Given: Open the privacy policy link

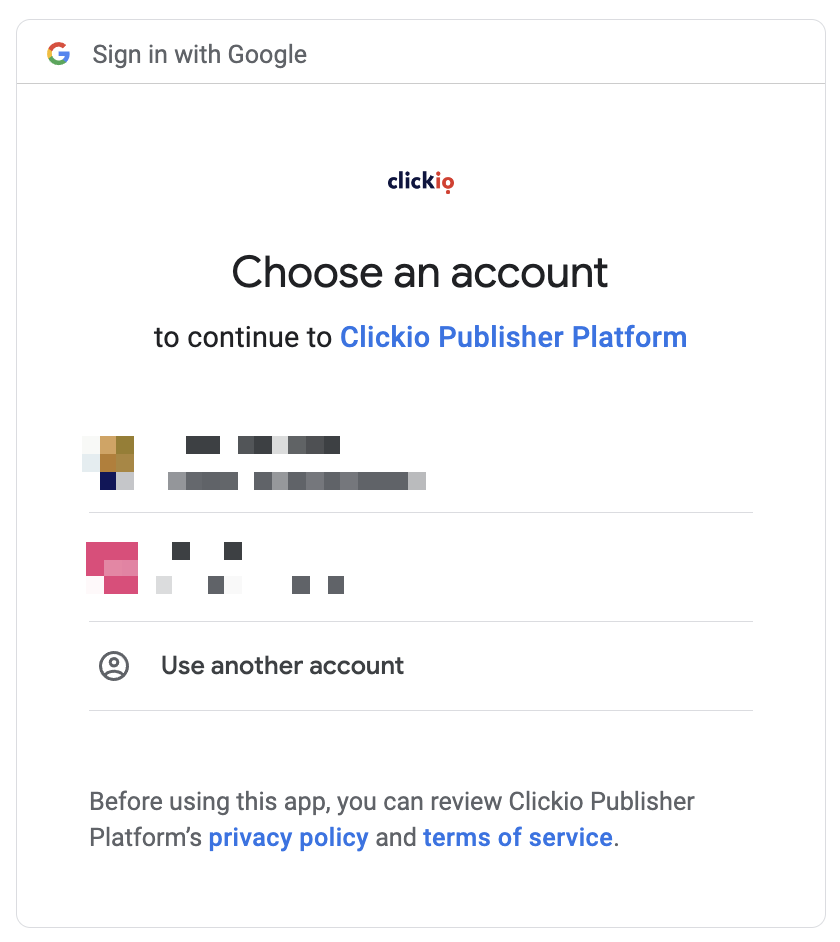Looking at the screenshot, I should 288,837.
